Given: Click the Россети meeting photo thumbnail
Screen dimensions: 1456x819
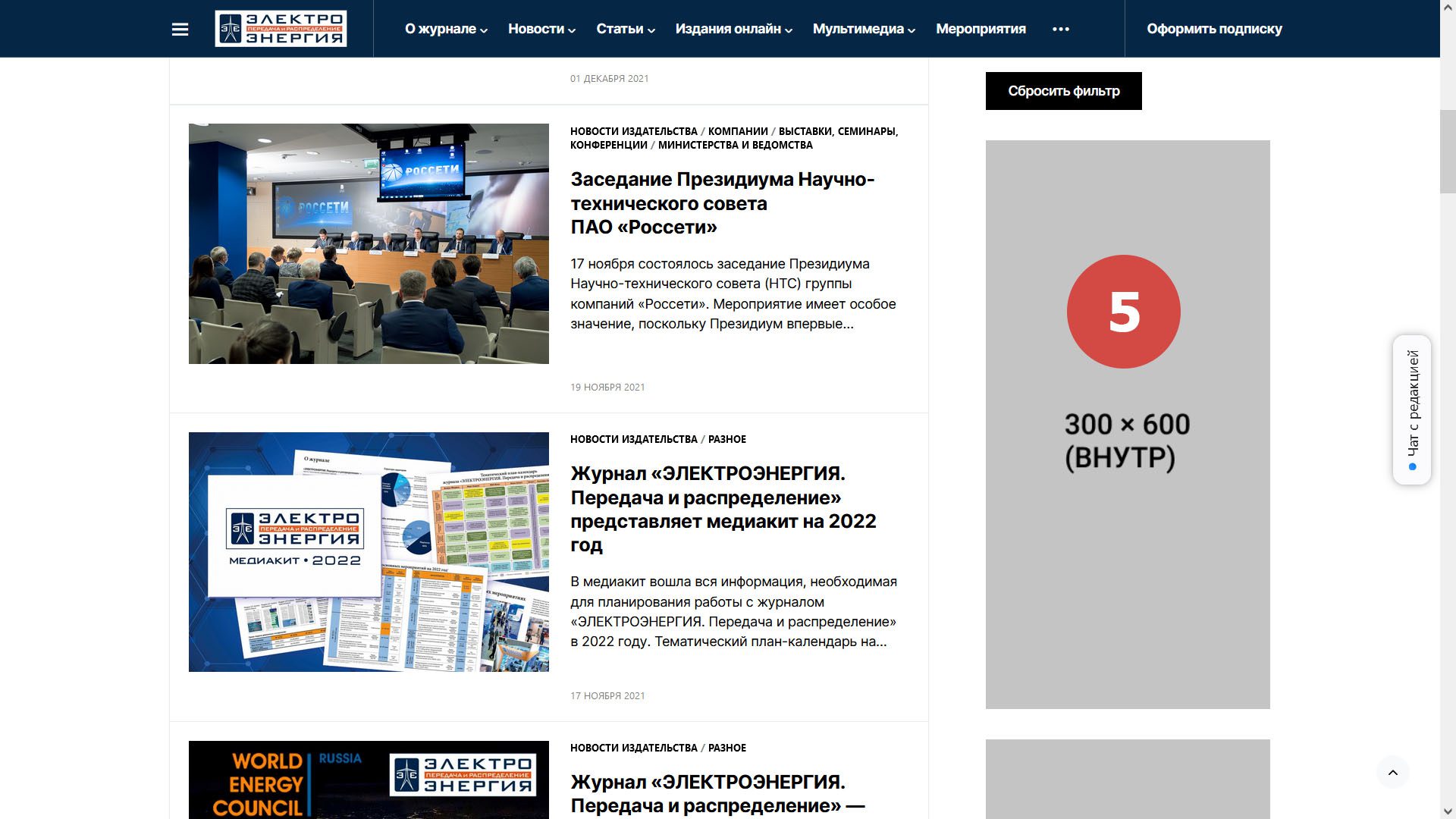Looking at the screenshot, I should (x=369, y=243).
